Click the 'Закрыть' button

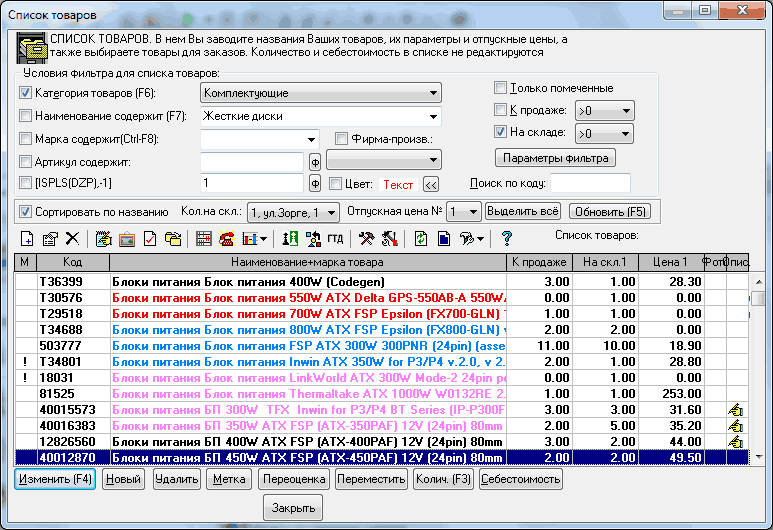[x=293, y=507]
